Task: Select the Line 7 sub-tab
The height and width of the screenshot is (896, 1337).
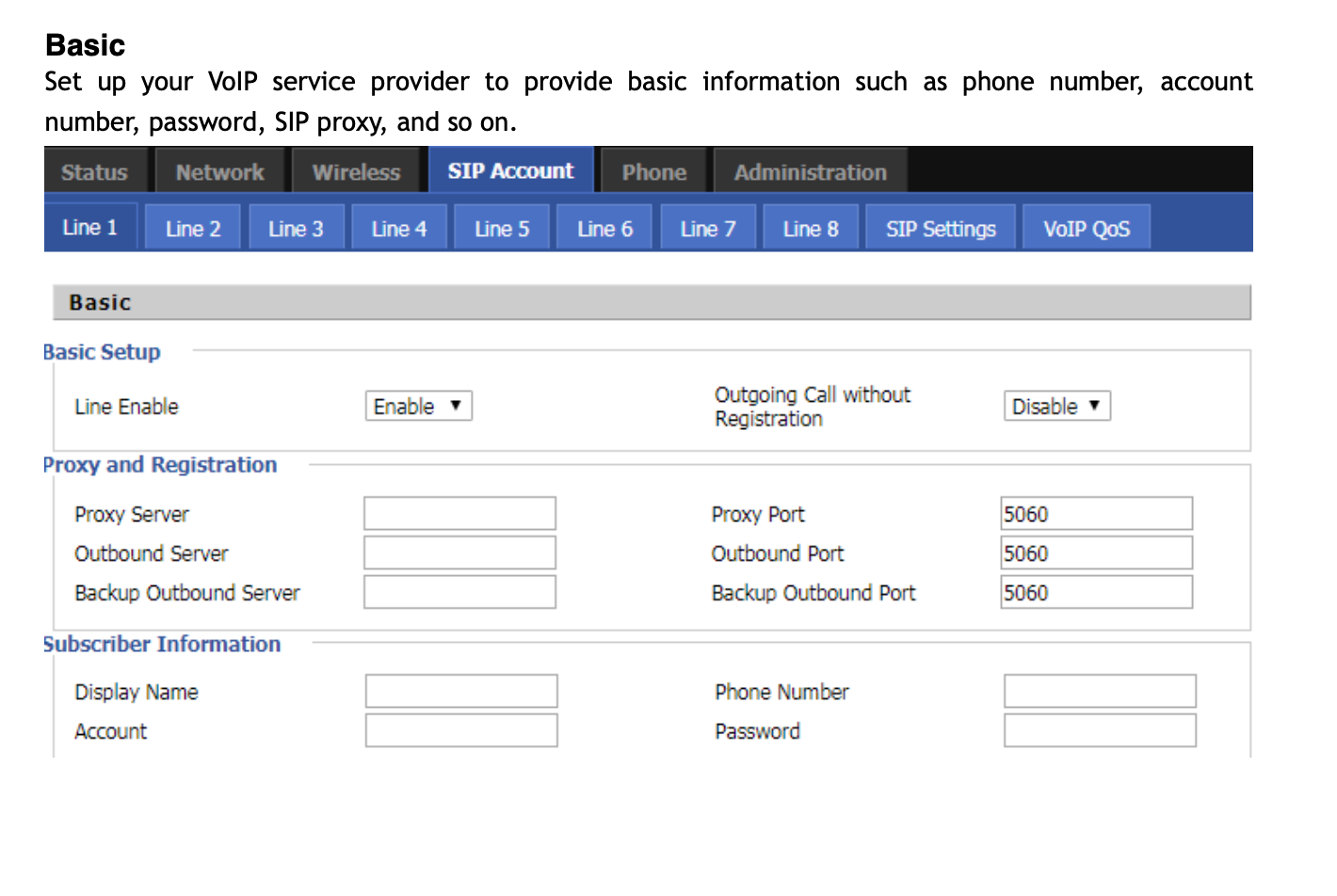Action: coord(708,229)
